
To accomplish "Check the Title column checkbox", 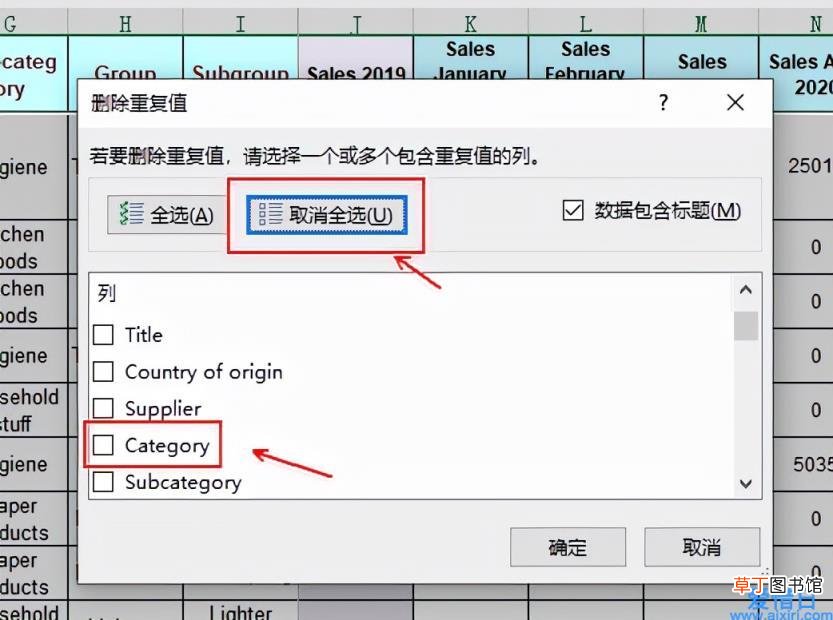I will [x=103, y=335].
